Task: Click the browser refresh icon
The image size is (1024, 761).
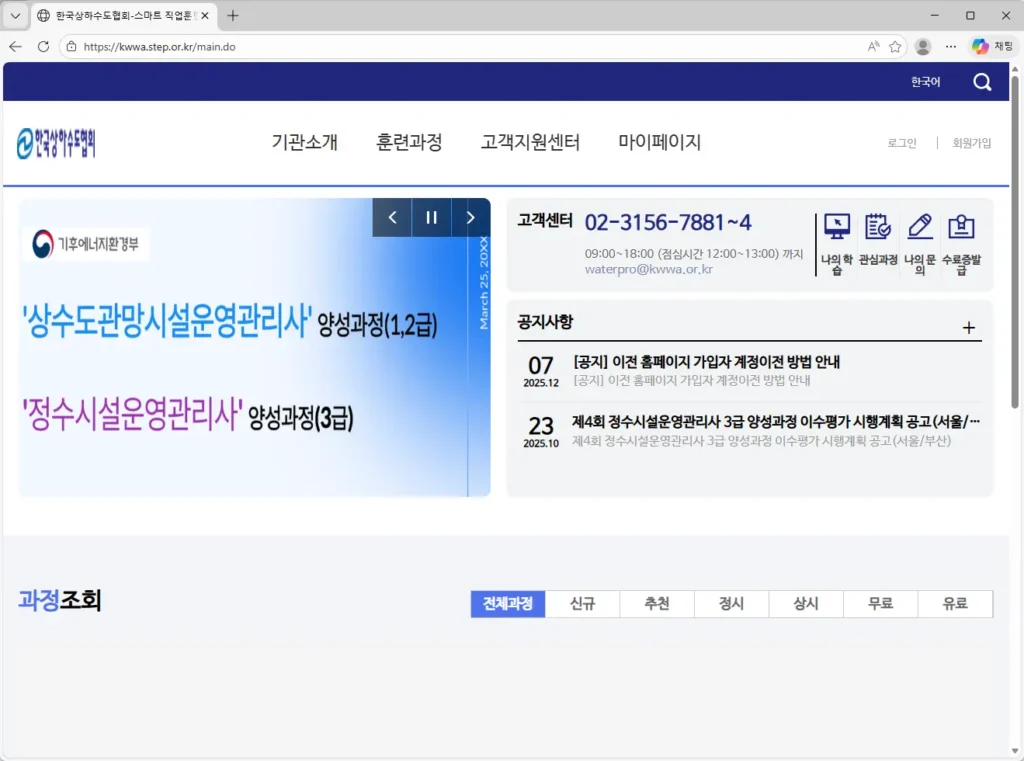Action: pyautogui.click(x=41, y=46)
